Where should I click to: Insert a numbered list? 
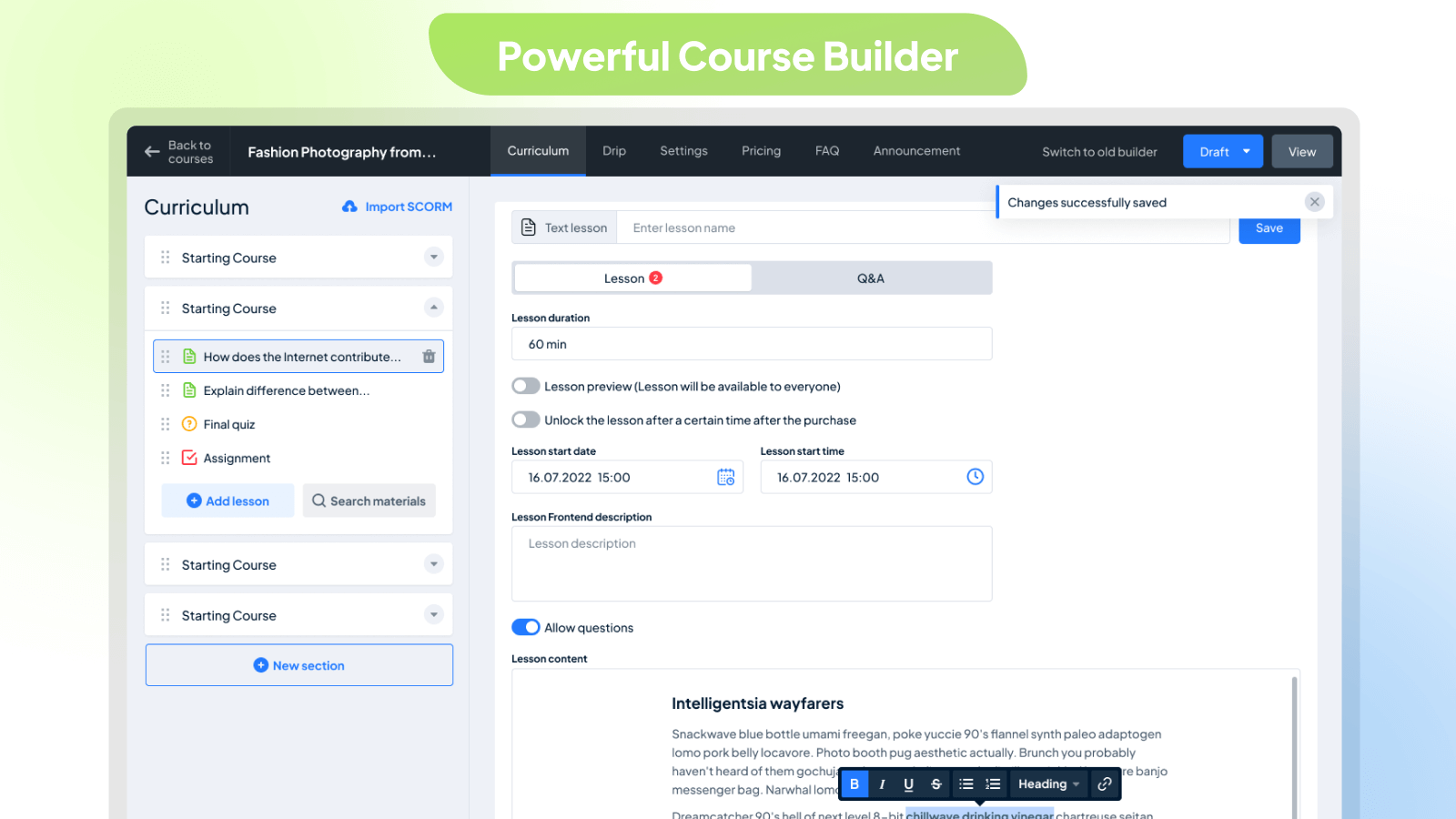[993, 784]
